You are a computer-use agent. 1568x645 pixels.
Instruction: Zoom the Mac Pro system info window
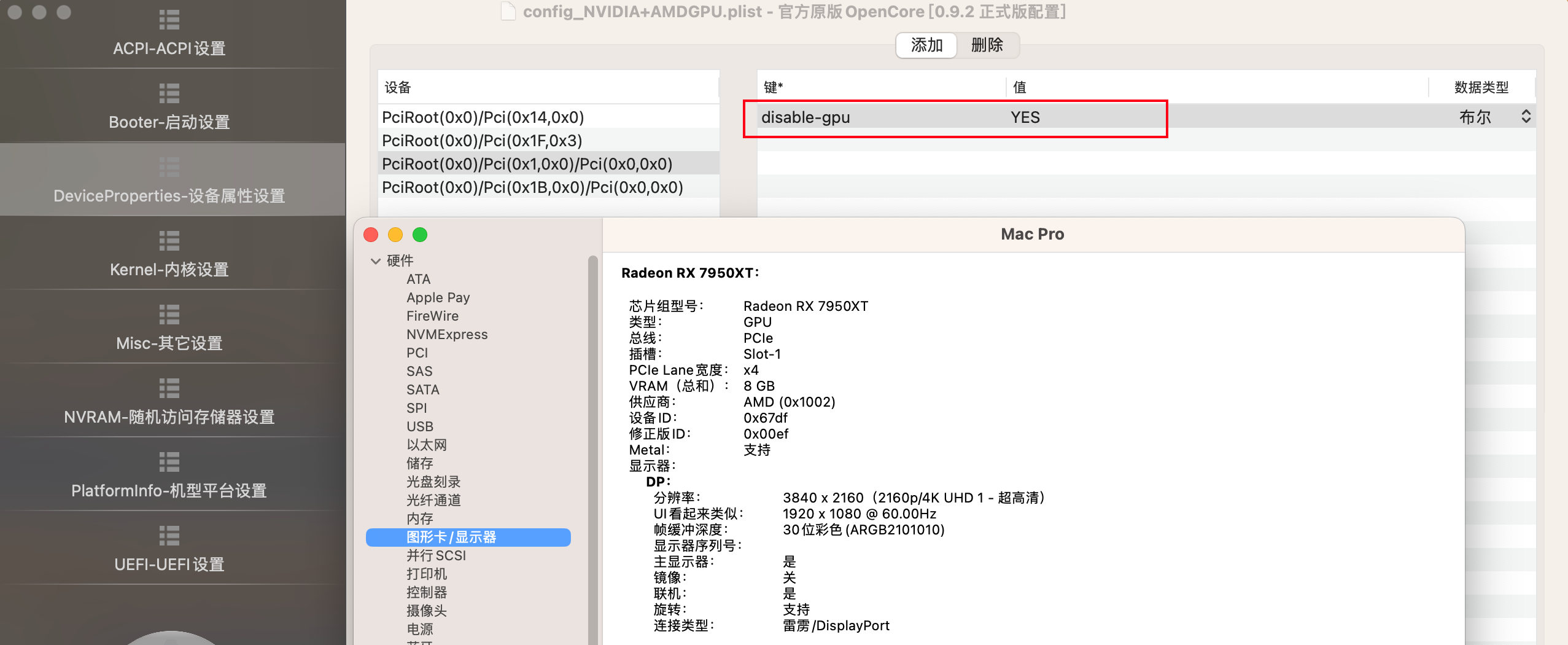[420, 235]
